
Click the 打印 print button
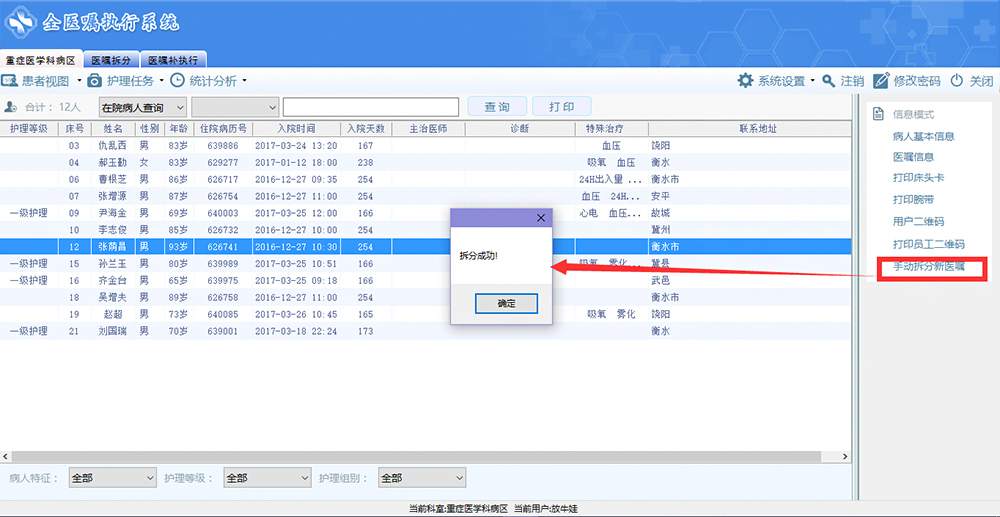click(562, 107)
